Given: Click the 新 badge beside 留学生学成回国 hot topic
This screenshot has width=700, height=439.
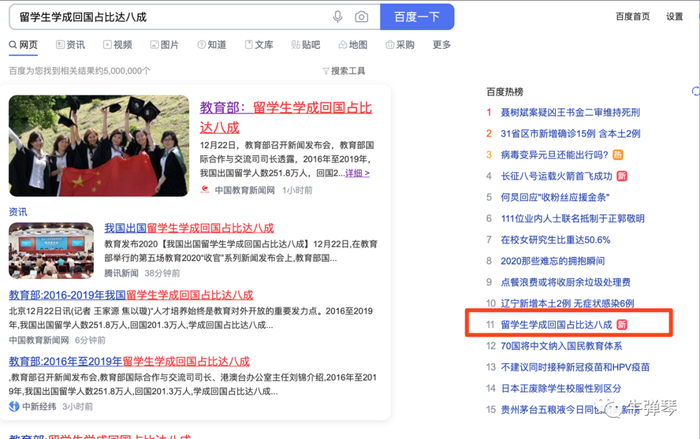Looking at the screenshot, I should [622, 325].
